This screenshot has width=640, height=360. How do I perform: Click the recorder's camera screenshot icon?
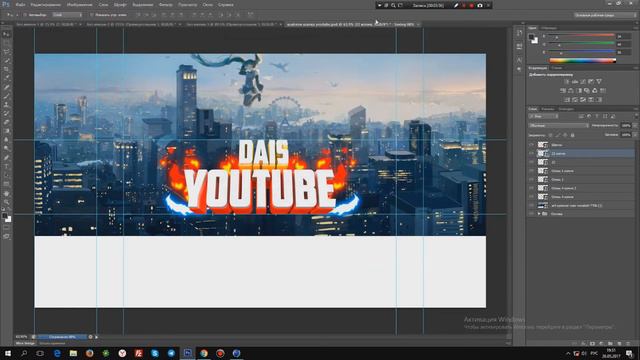click(480, 5)
